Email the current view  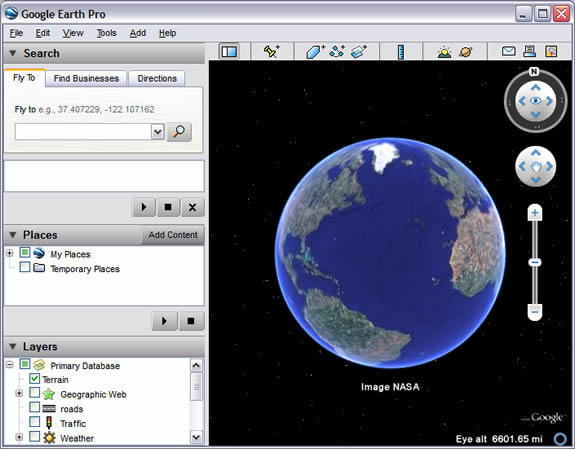[x=509, y=51]
